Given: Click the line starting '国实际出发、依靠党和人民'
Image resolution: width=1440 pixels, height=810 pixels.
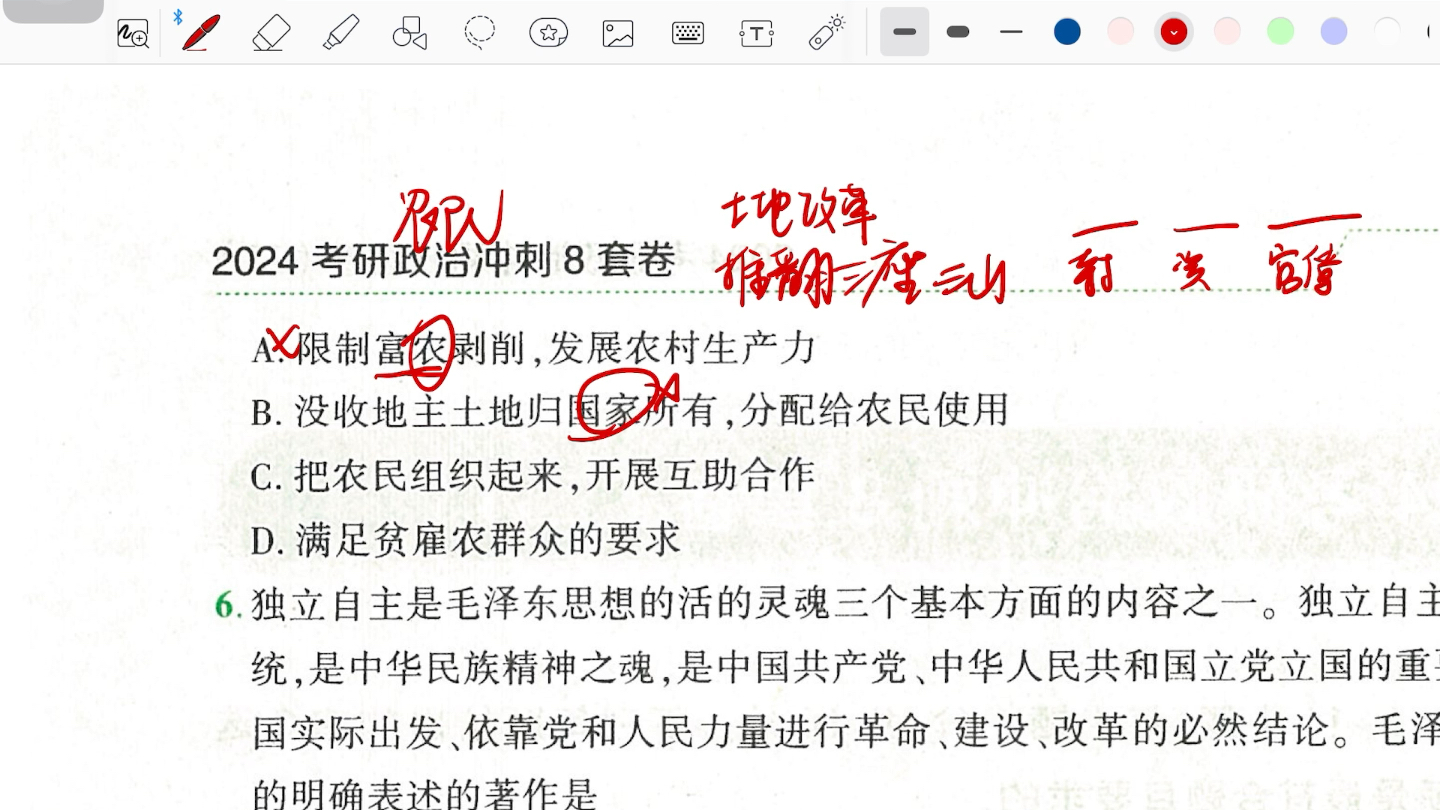Looking at the screenshot, I should [x=845, y=732].
